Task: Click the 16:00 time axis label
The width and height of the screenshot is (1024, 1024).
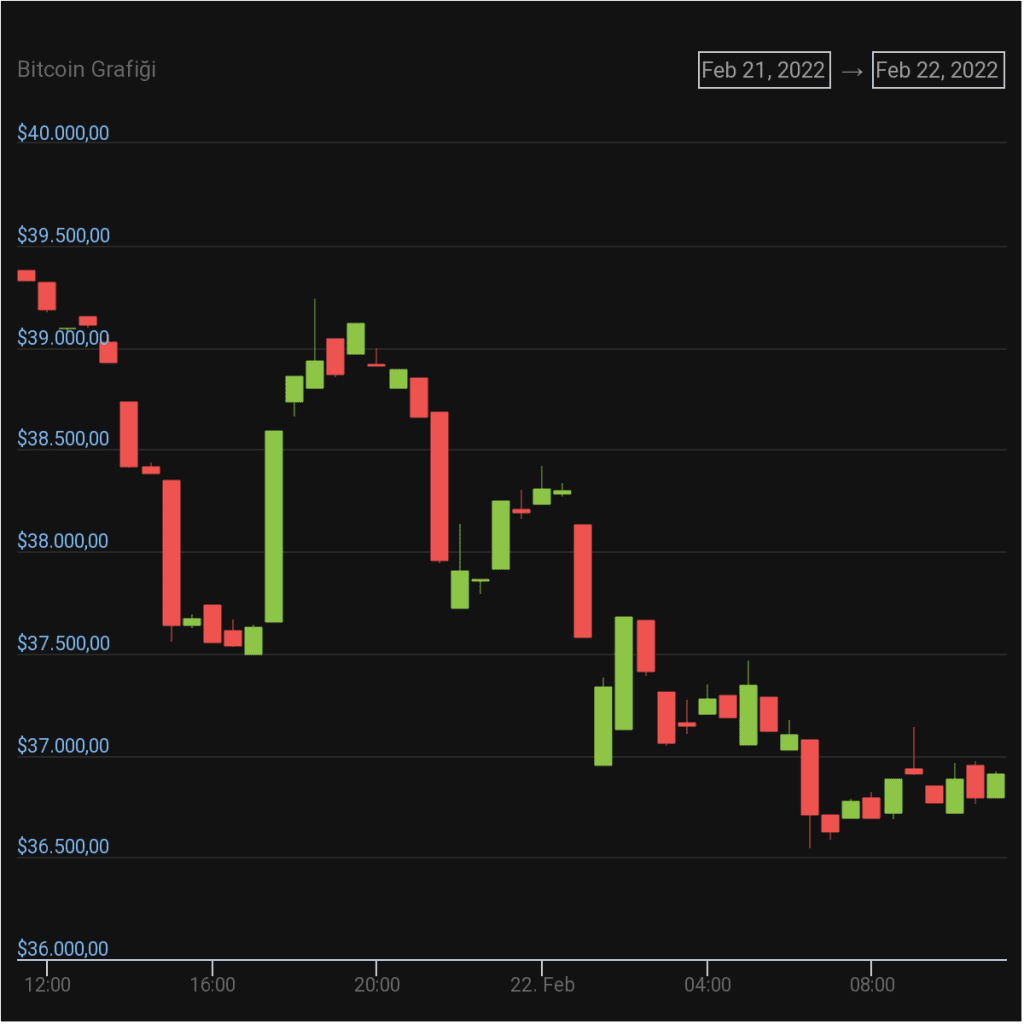Action: [212, 984]
